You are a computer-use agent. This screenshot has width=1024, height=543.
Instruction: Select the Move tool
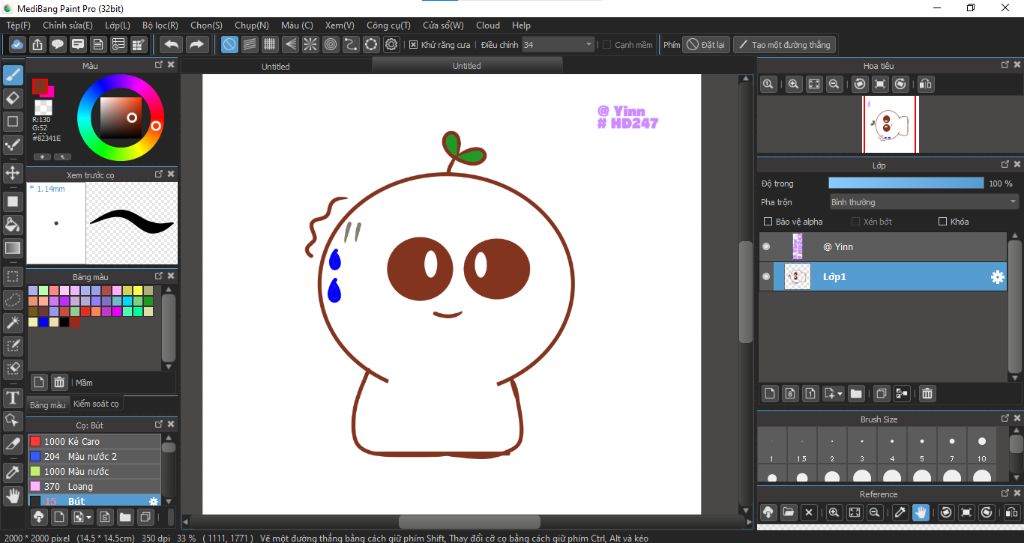click(x=13, y=173)
